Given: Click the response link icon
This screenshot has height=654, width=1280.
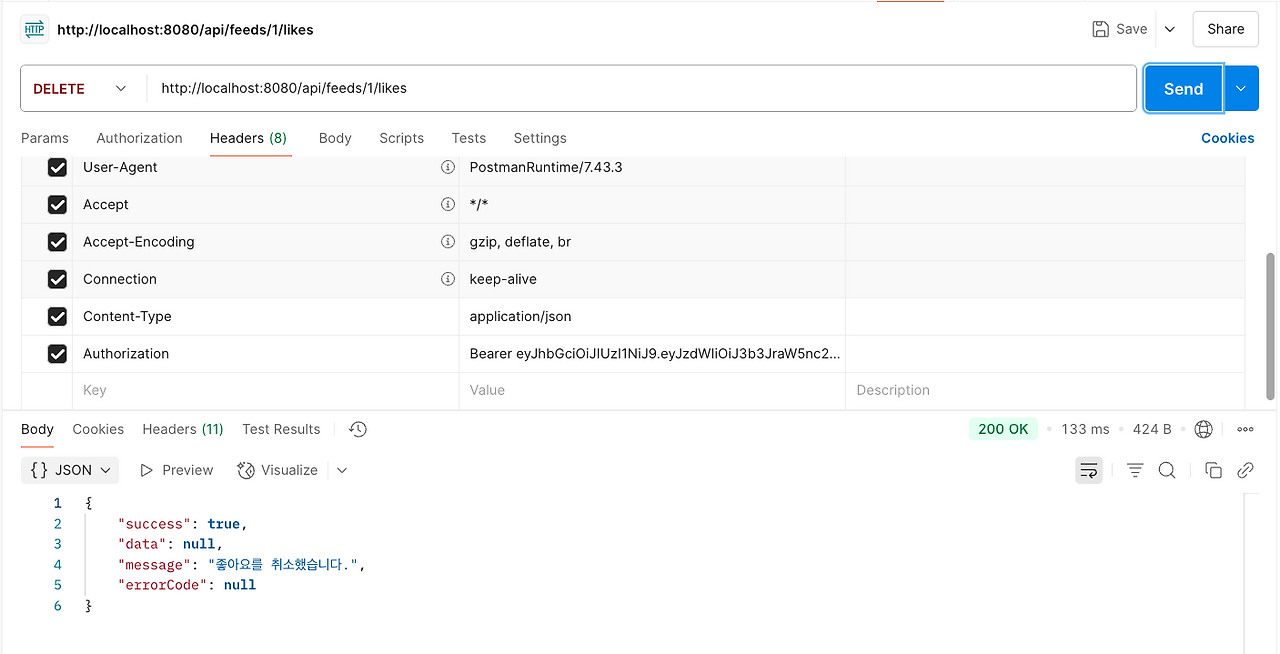Looking at the screenshot, I should point(1245,470).
